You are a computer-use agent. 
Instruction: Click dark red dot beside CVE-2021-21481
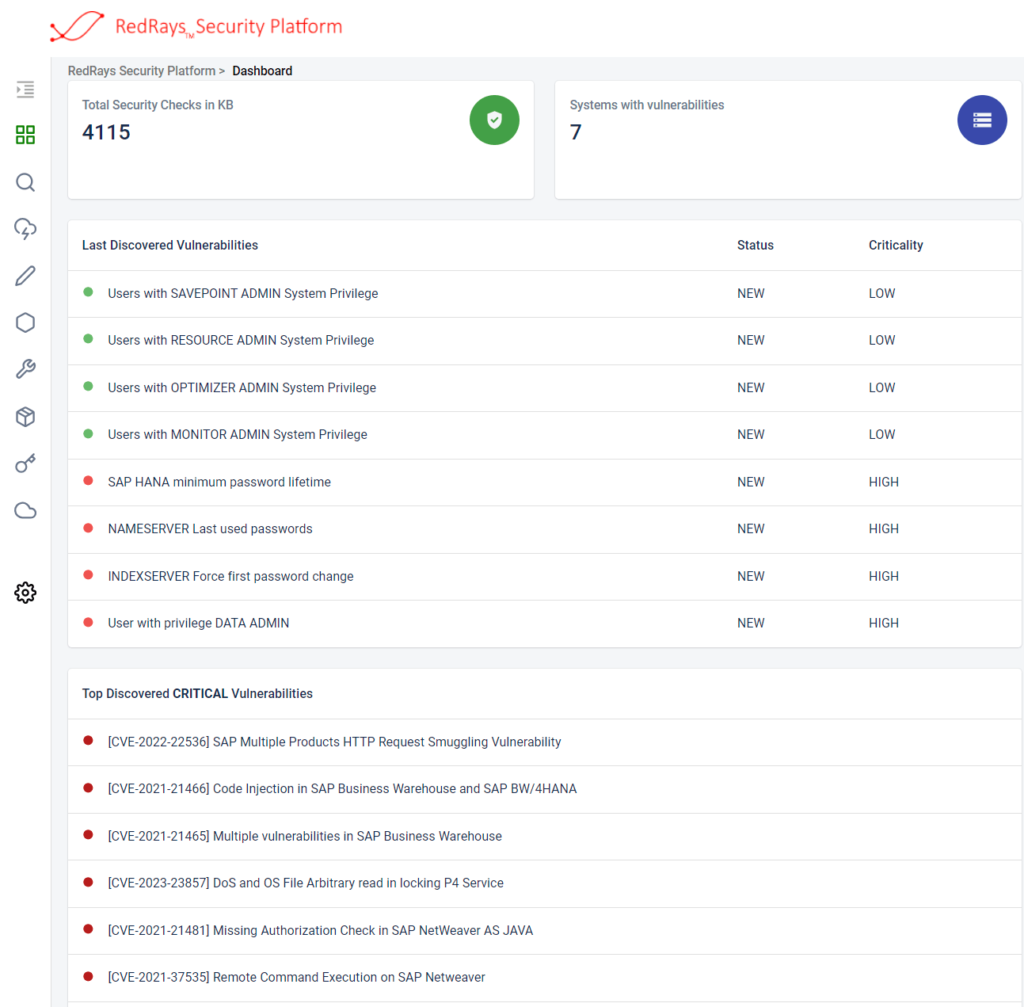88,929
